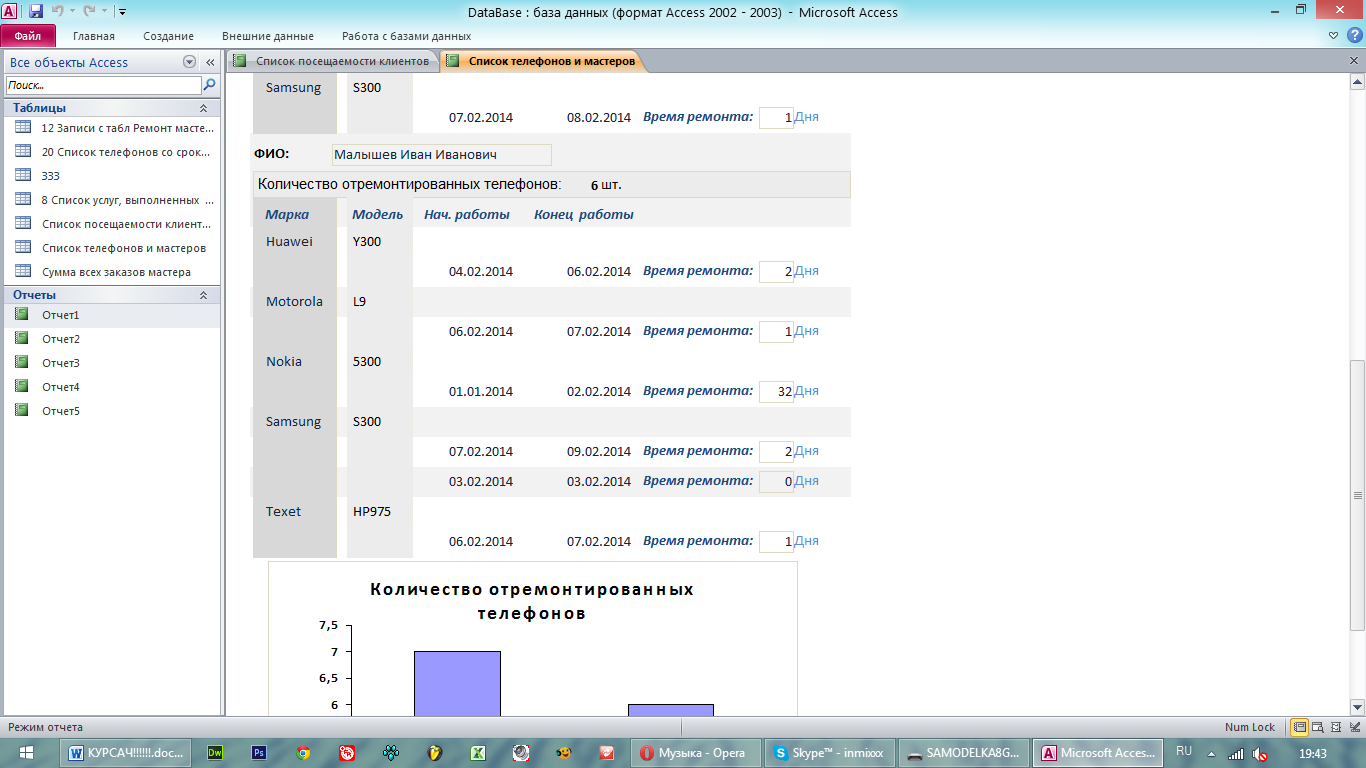The width and height of the screenshot is (1366, 768).
Task: Click the Redo arrow in title bar
Action: pos(88,12)
